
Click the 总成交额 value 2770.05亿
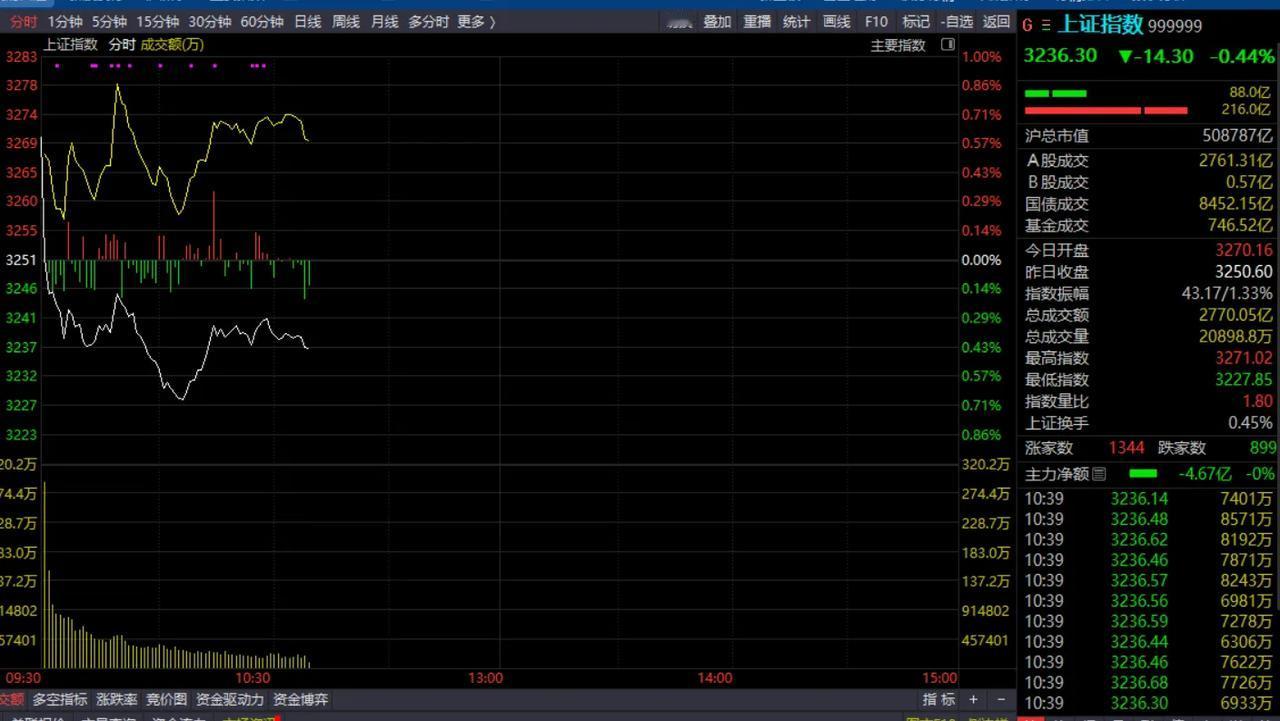(1236, 315)
